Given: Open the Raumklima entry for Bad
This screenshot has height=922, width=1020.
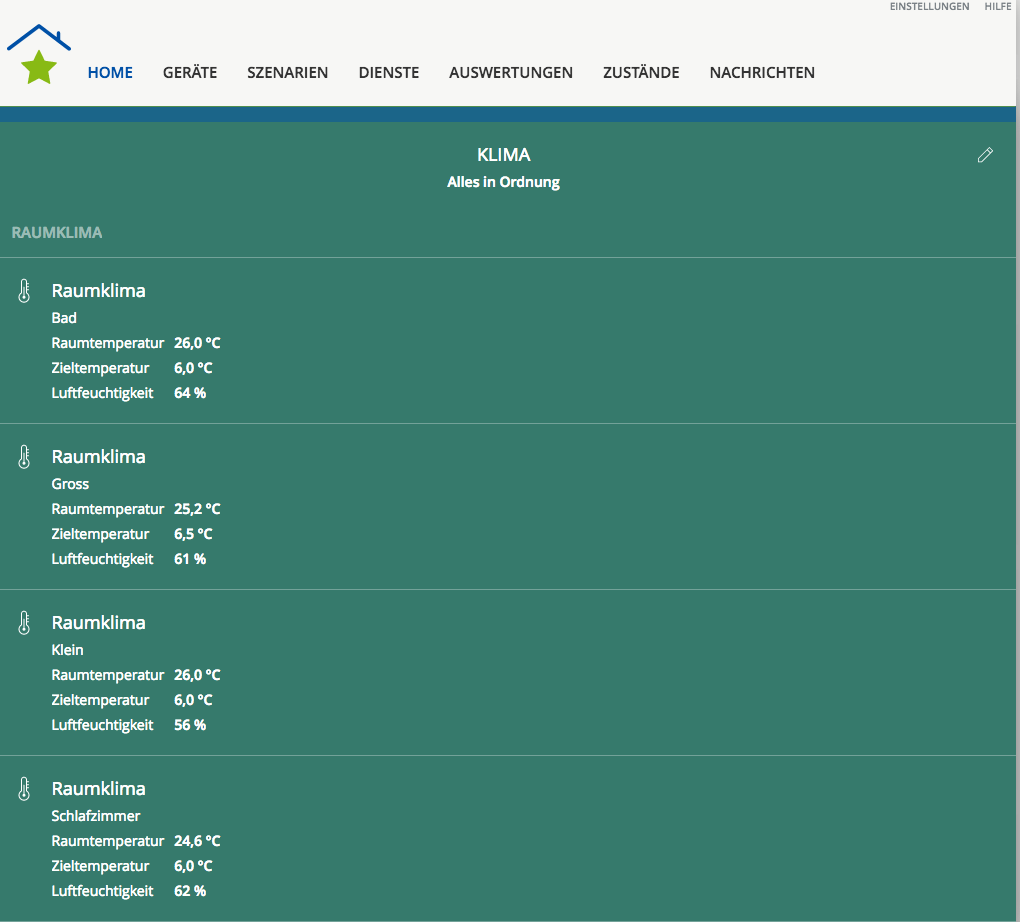Looking at the screenshot, I should point(98,291).
